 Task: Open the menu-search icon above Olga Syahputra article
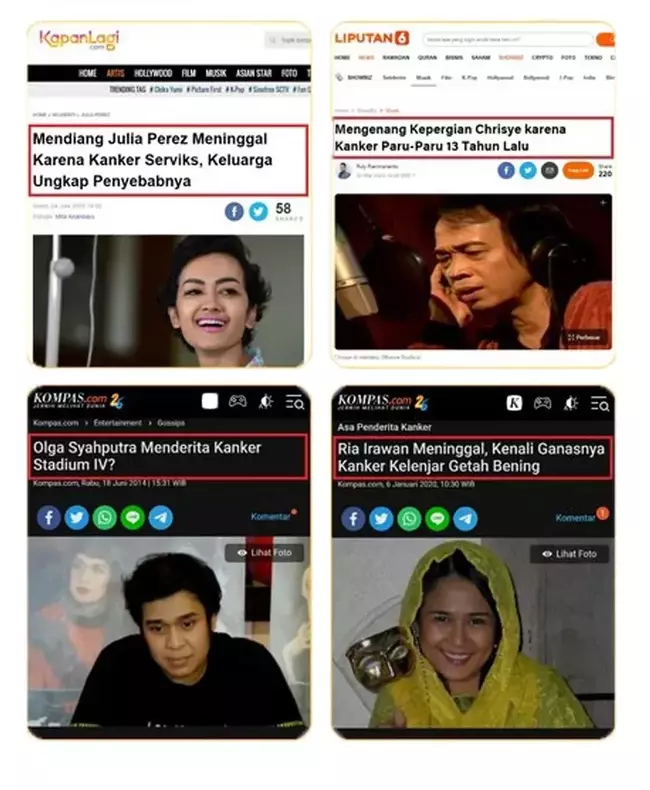click(x=295, y=402)
